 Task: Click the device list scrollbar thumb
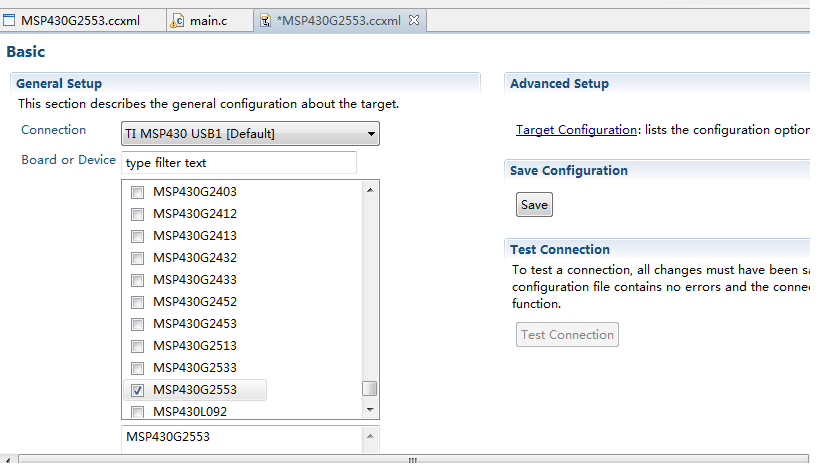[x=370, y=388]
